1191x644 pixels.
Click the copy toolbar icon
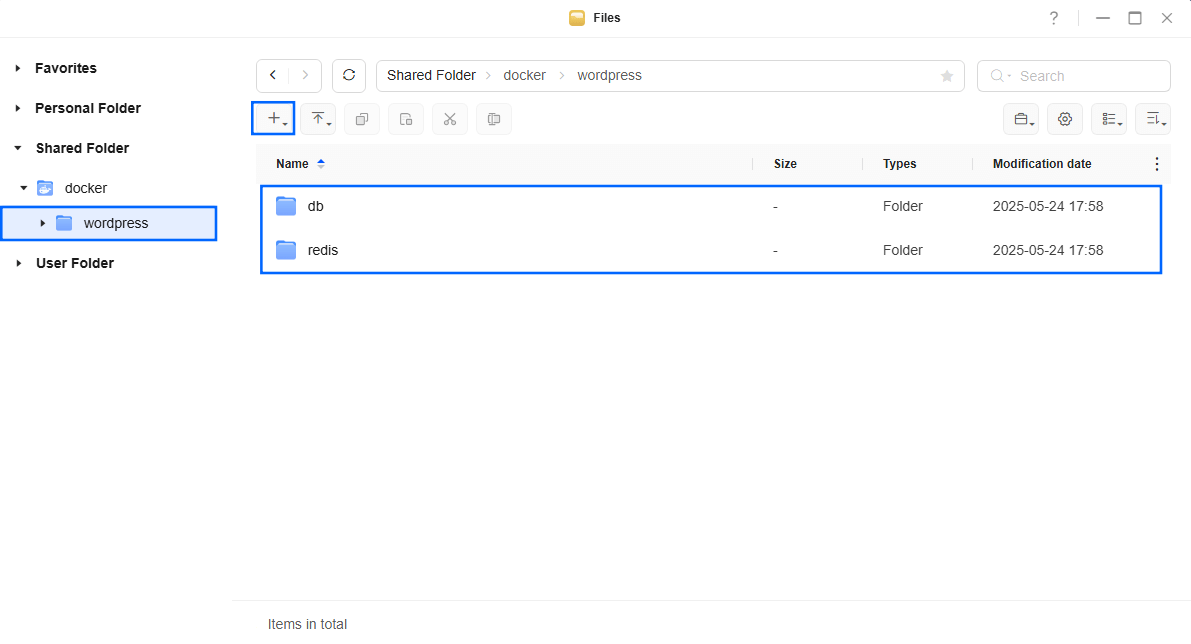[x=362, y=118]
